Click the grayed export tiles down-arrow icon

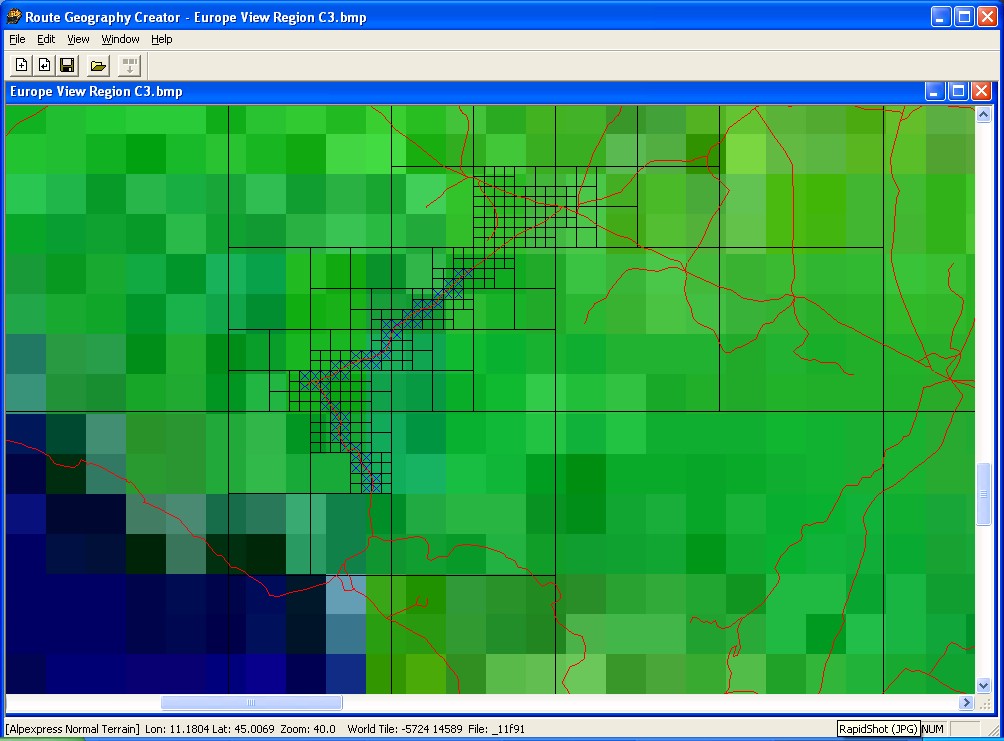(129, 65)
